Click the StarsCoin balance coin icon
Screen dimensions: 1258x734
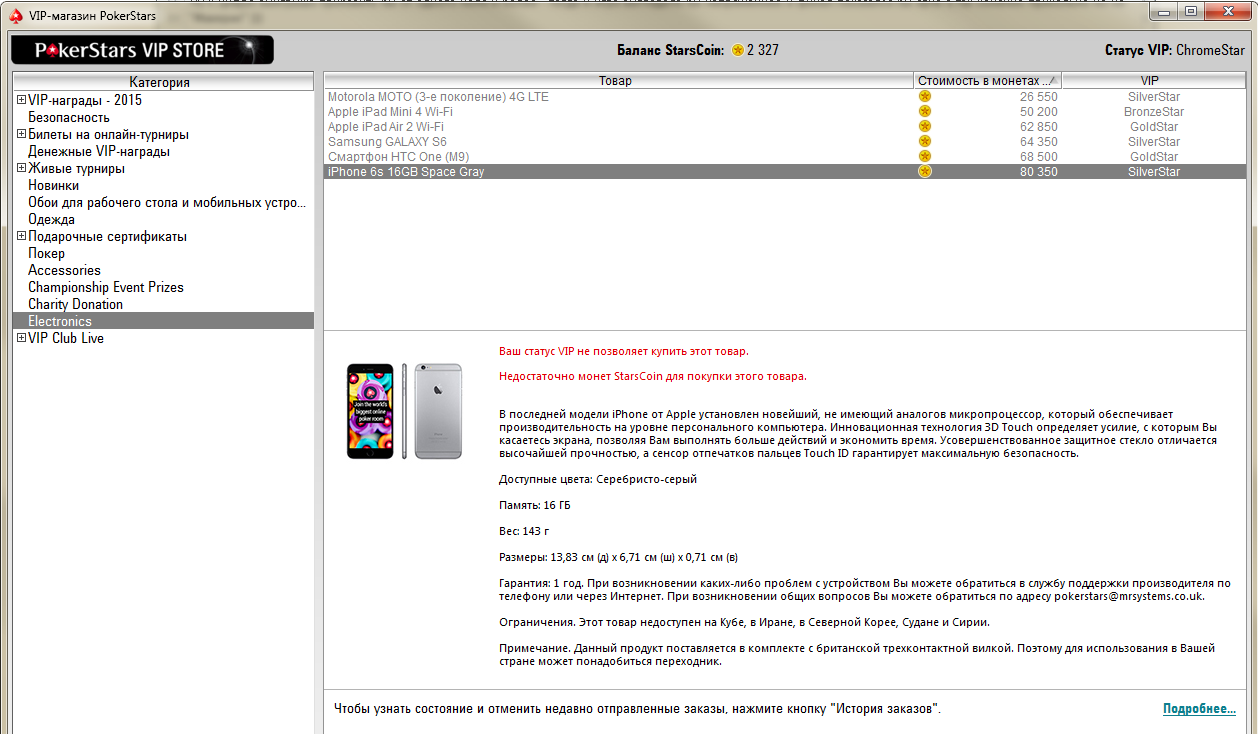738,50
